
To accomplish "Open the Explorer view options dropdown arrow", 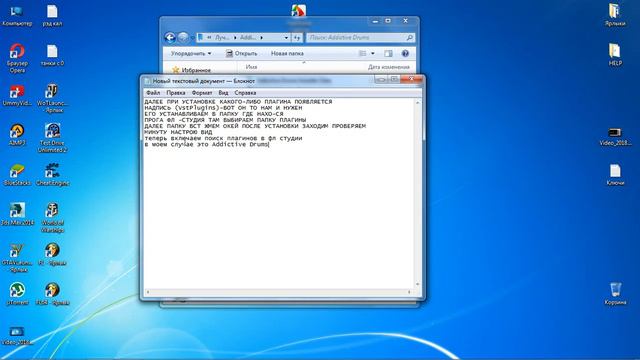I will point(372,53).
